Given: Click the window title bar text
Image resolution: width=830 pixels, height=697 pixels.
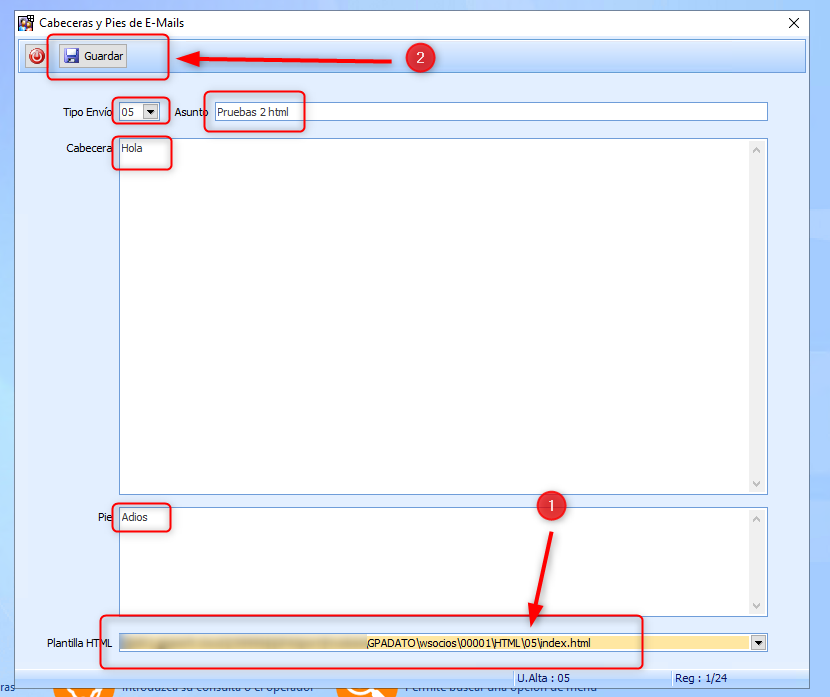Looking at the screenshot, I should (x=112, y=23).
